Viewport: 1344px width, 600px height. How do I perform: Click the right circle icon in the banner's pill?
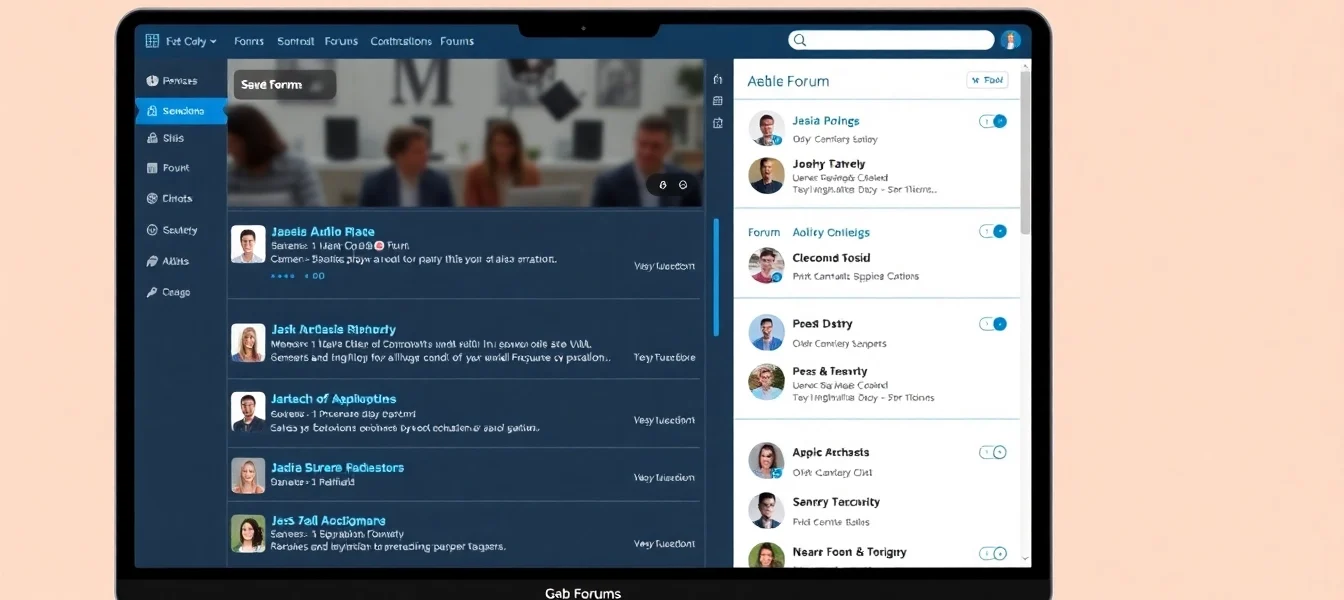pyautogui.click(x=683, y=185)
